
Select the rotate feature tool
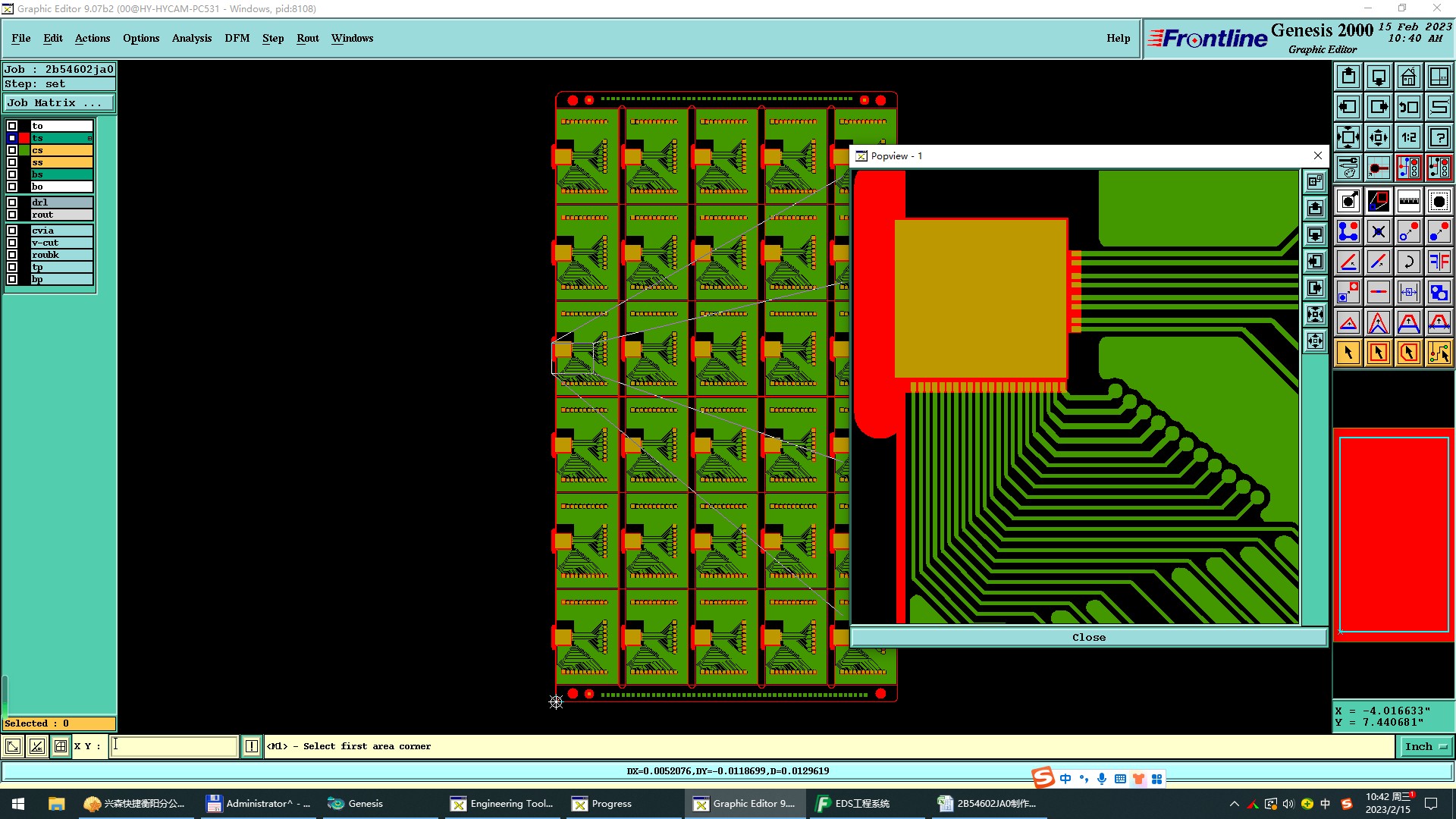pos(1408,262)
